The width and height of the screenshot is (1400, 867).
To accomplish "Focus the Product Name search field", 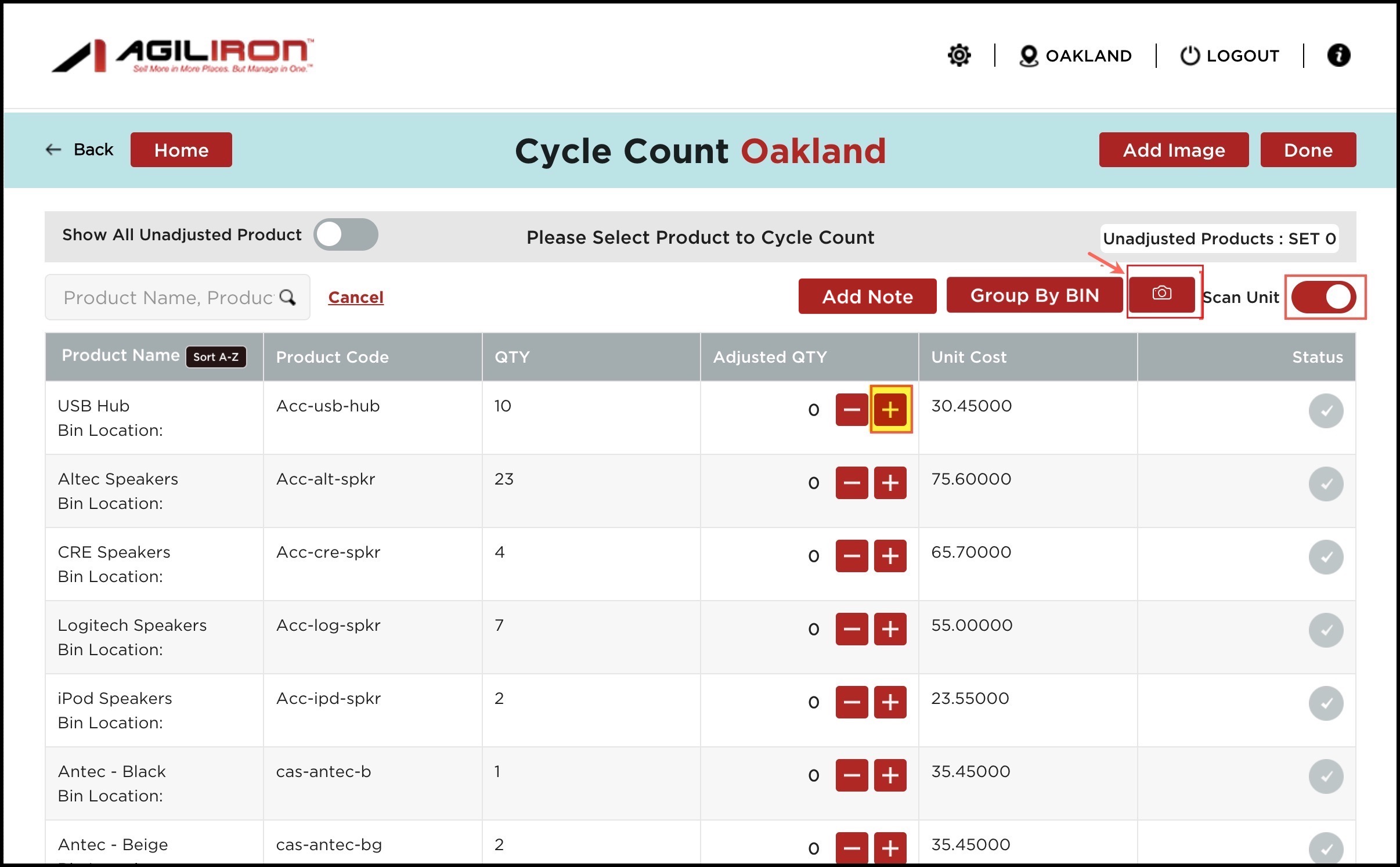I will [167, 297].
